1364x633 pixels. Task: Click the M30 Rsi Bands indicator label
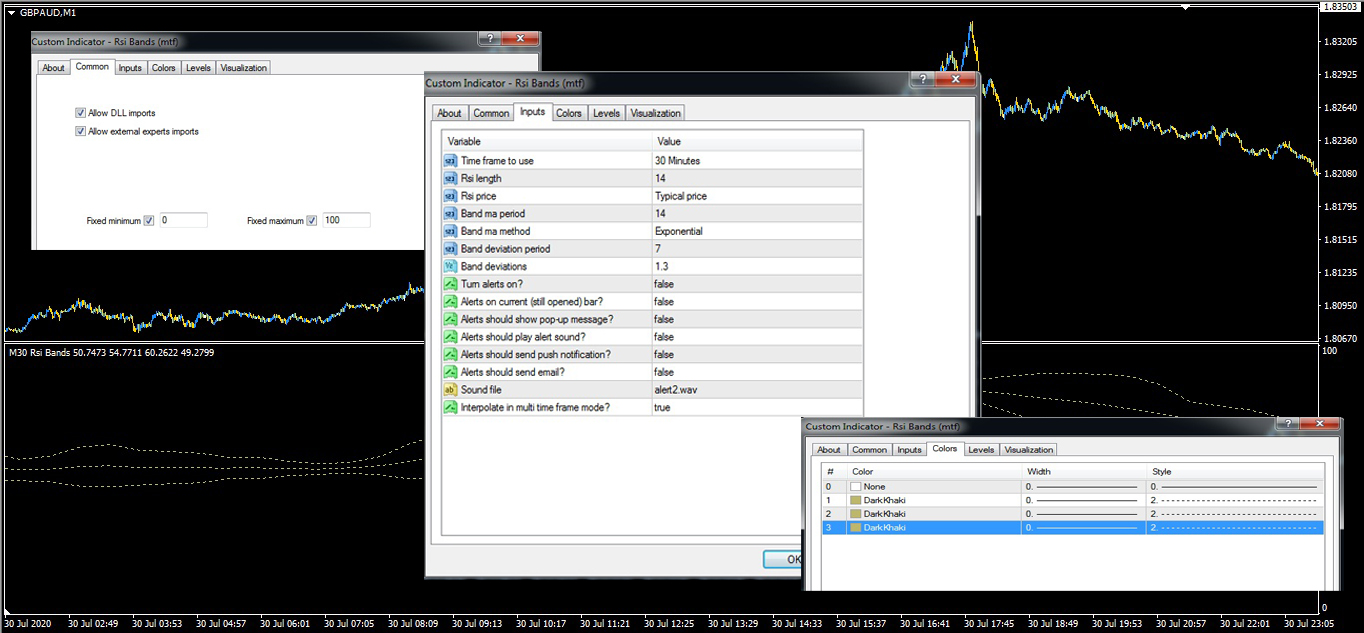111,352
